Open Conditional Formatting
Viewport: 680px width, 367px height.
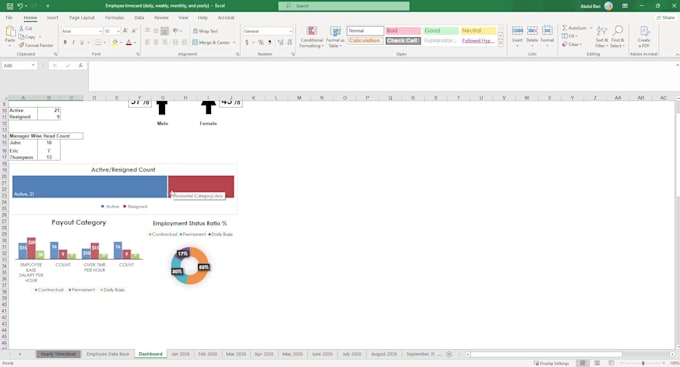point(311,37)
